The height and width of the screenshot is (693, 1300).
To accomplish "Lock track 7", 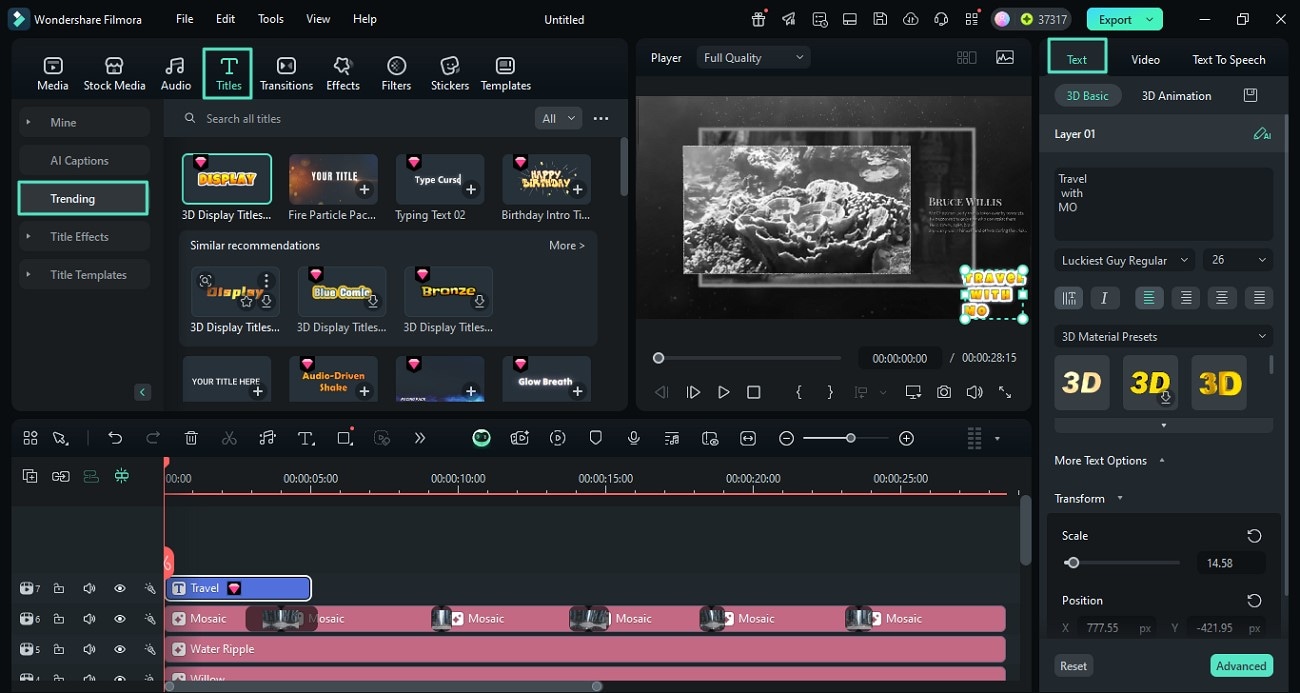I will pos(59,588).
